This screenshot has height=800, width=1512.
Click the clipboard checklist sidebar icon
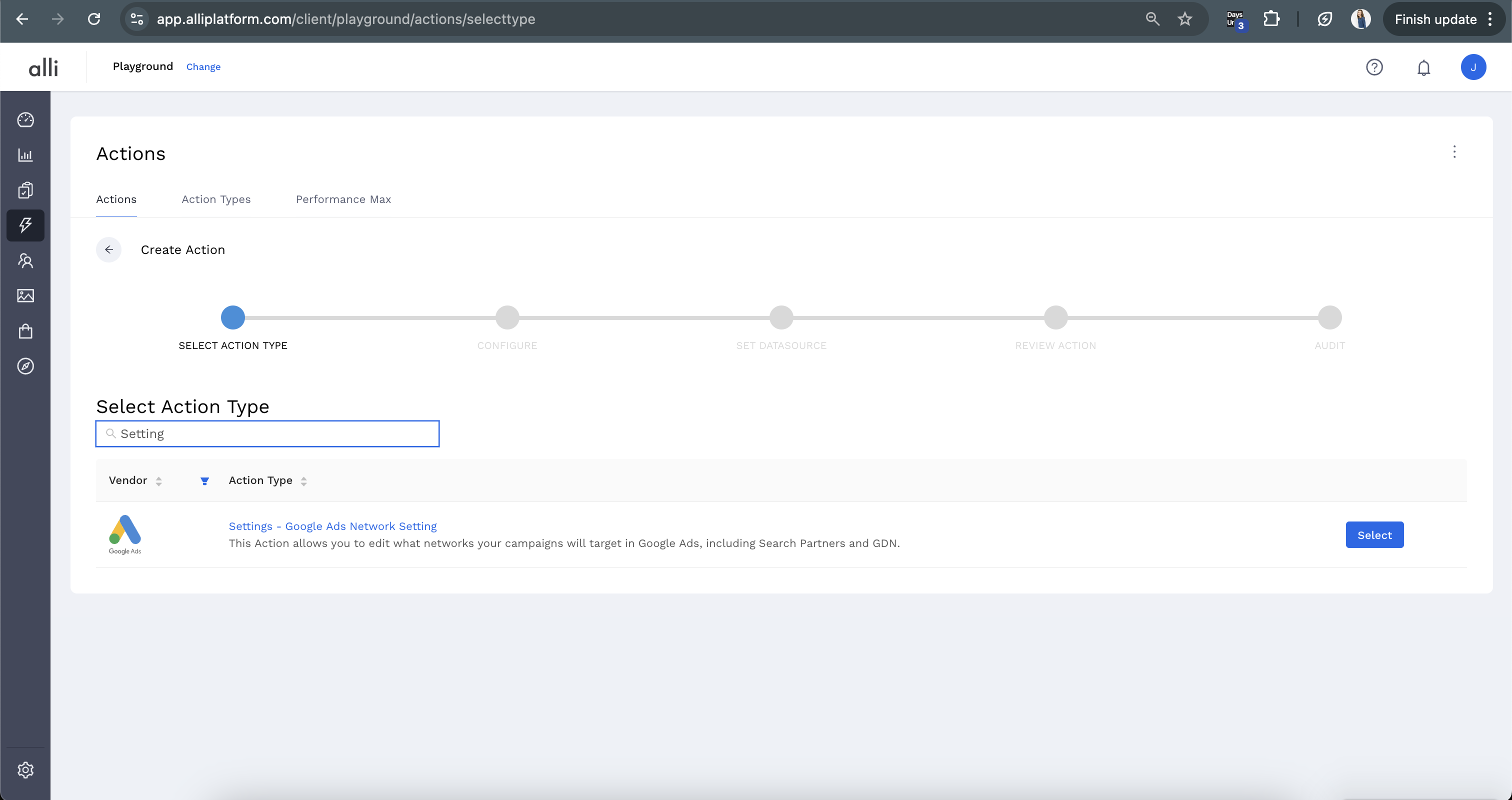(x=25, y=190)
